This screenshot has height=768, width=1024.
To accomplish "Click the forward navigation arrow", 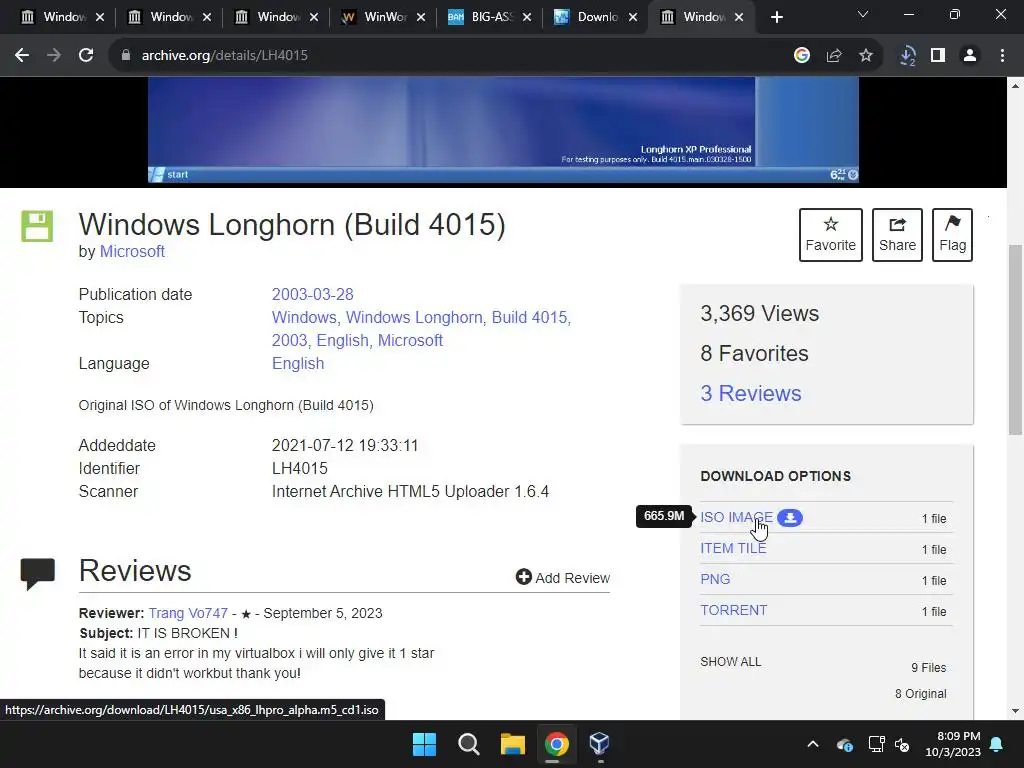I will [54, 56].
